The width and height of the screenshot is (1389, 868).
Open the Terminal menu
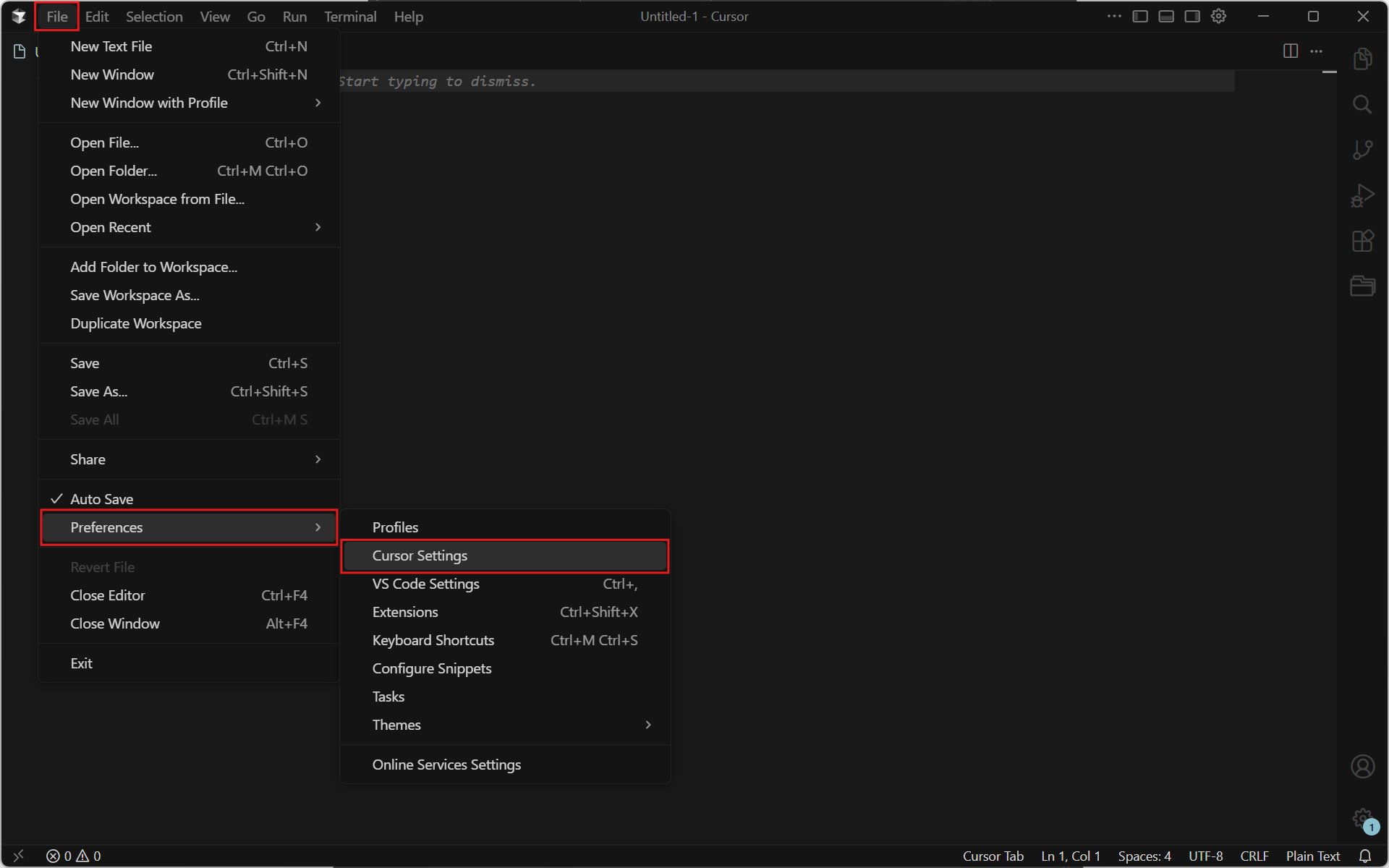tap(350, 17)
